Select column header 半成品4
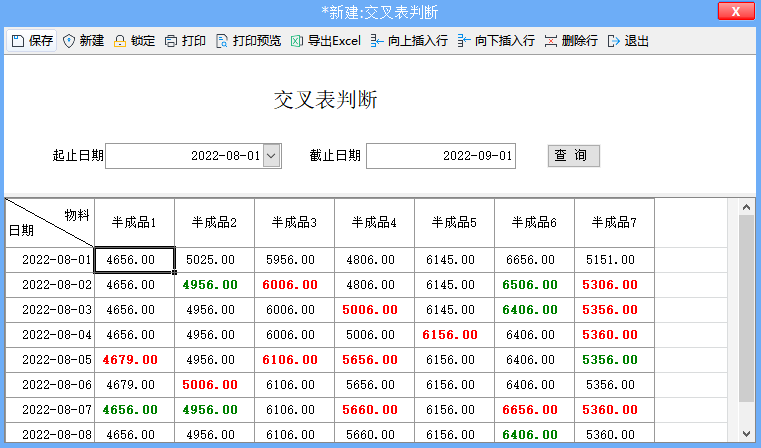Screen dimensions: 761x448 point(374,223)
